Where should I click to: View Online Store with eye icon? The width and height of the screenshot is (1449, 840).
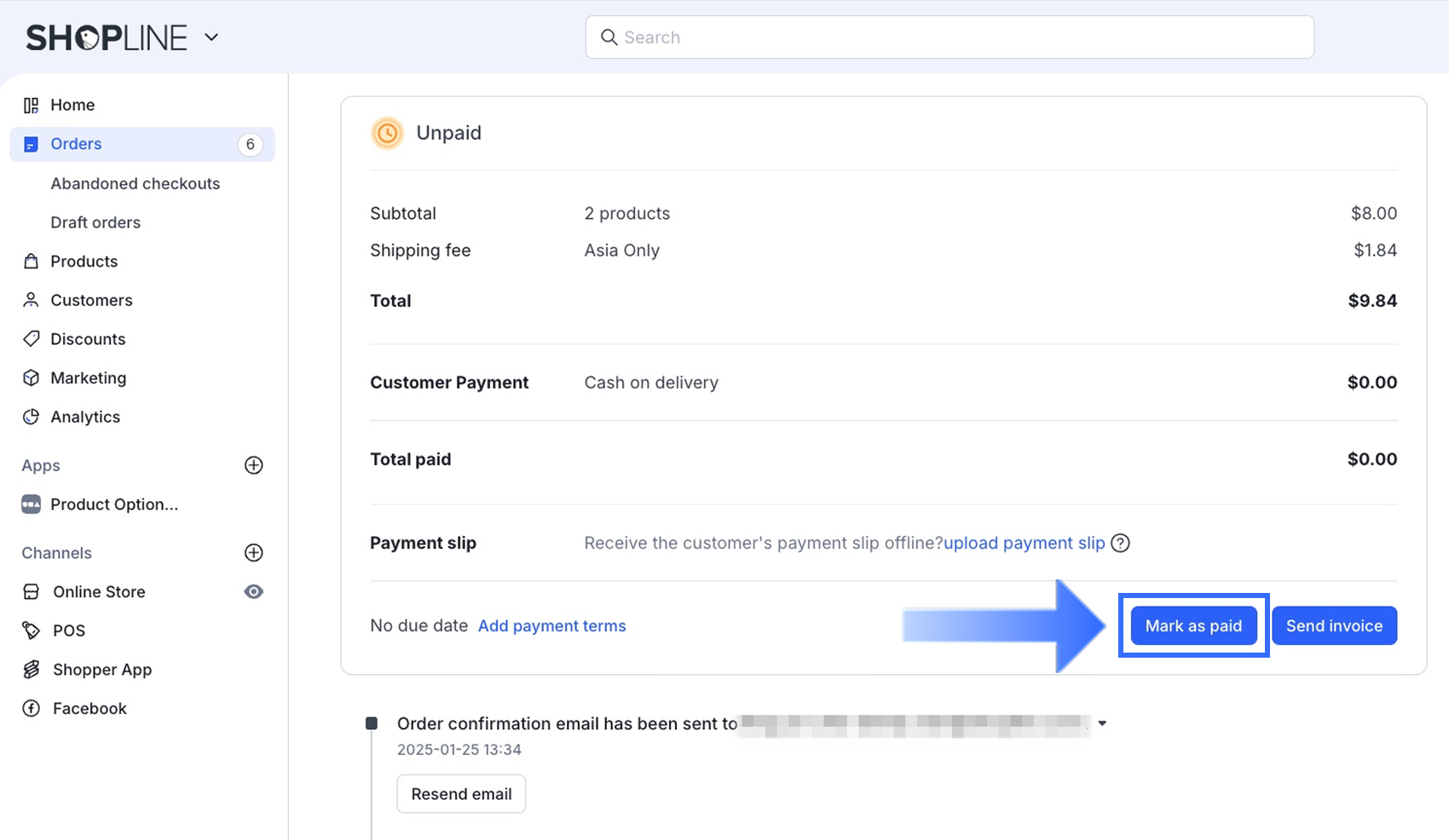tap(253, 592)
